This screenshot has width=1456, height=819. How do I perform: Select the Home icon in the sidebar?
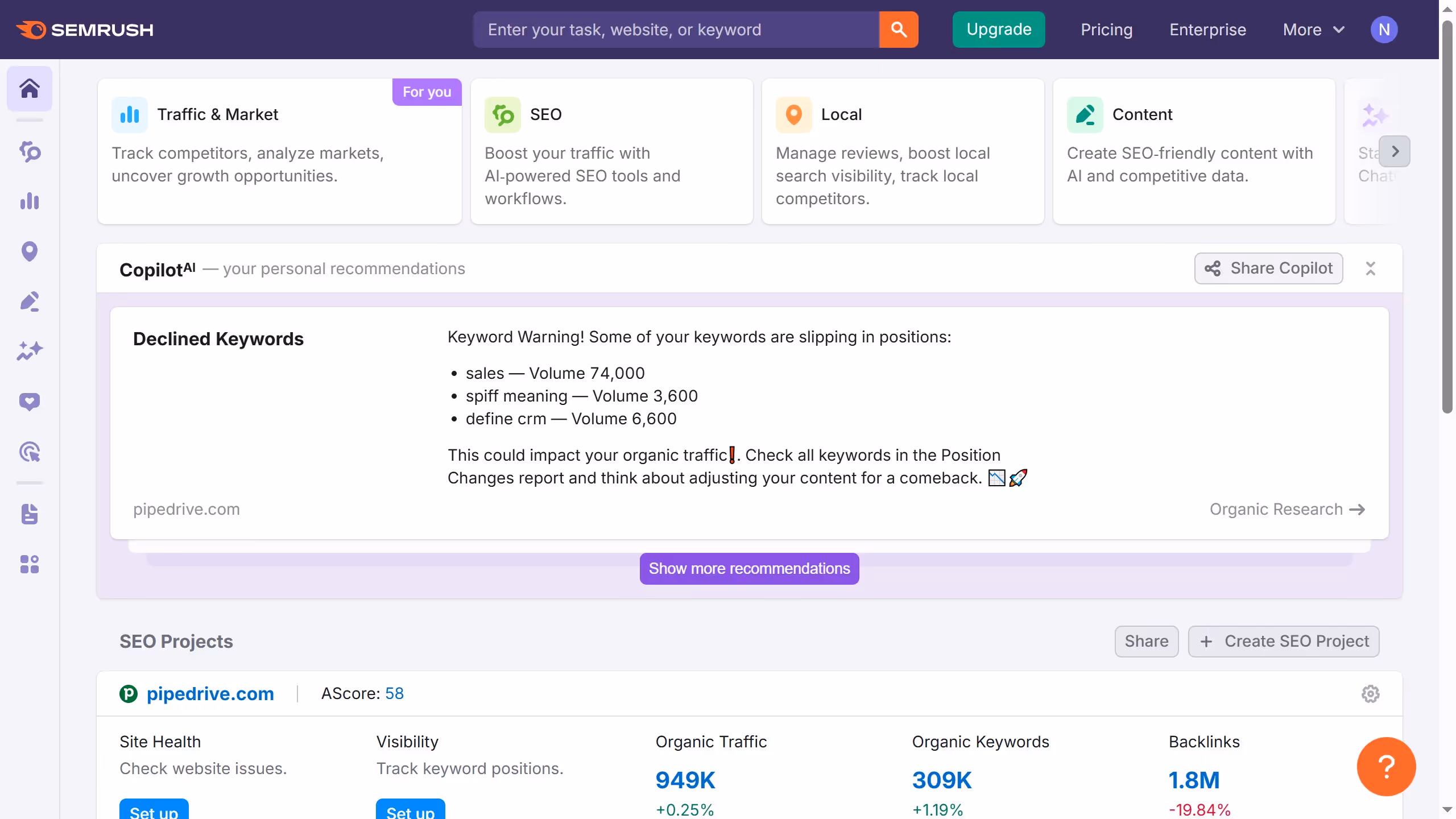click(x=30, y=88)
